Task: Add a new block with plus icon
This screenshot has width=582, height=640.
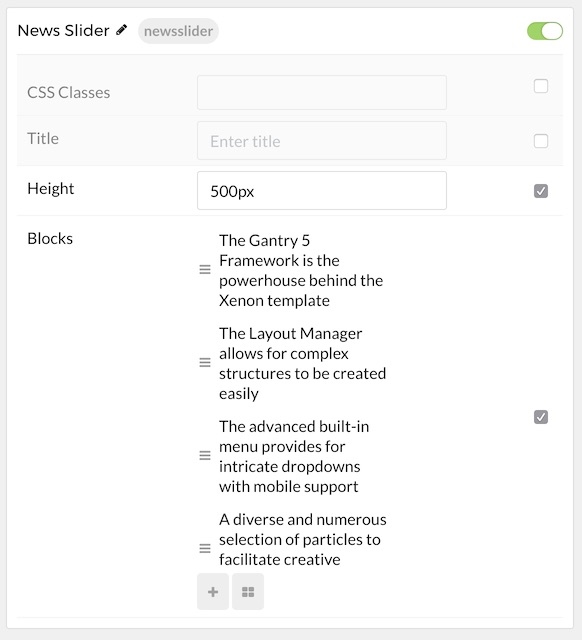Action: [213, 591]
